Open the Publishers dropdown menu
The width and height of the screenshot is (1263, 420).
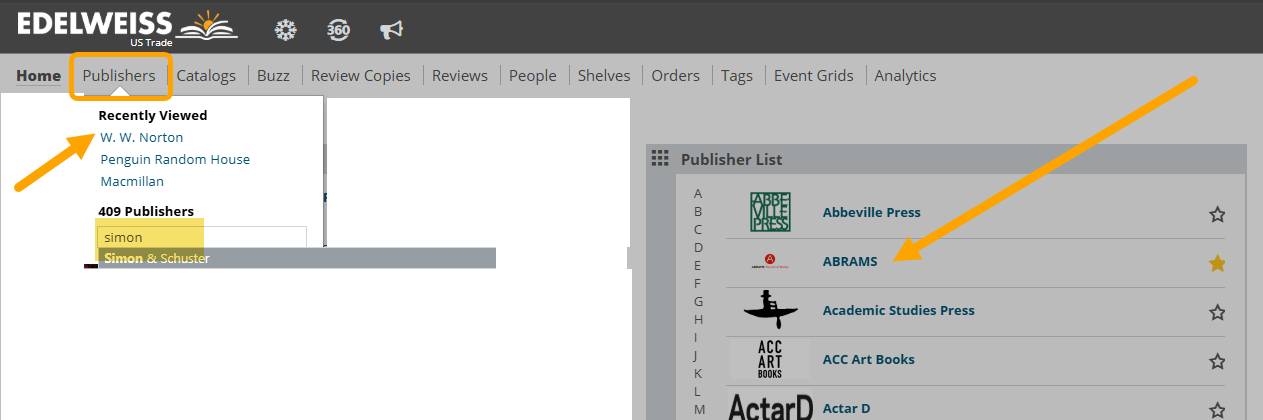pyautogui.click(x=119, y=76)
